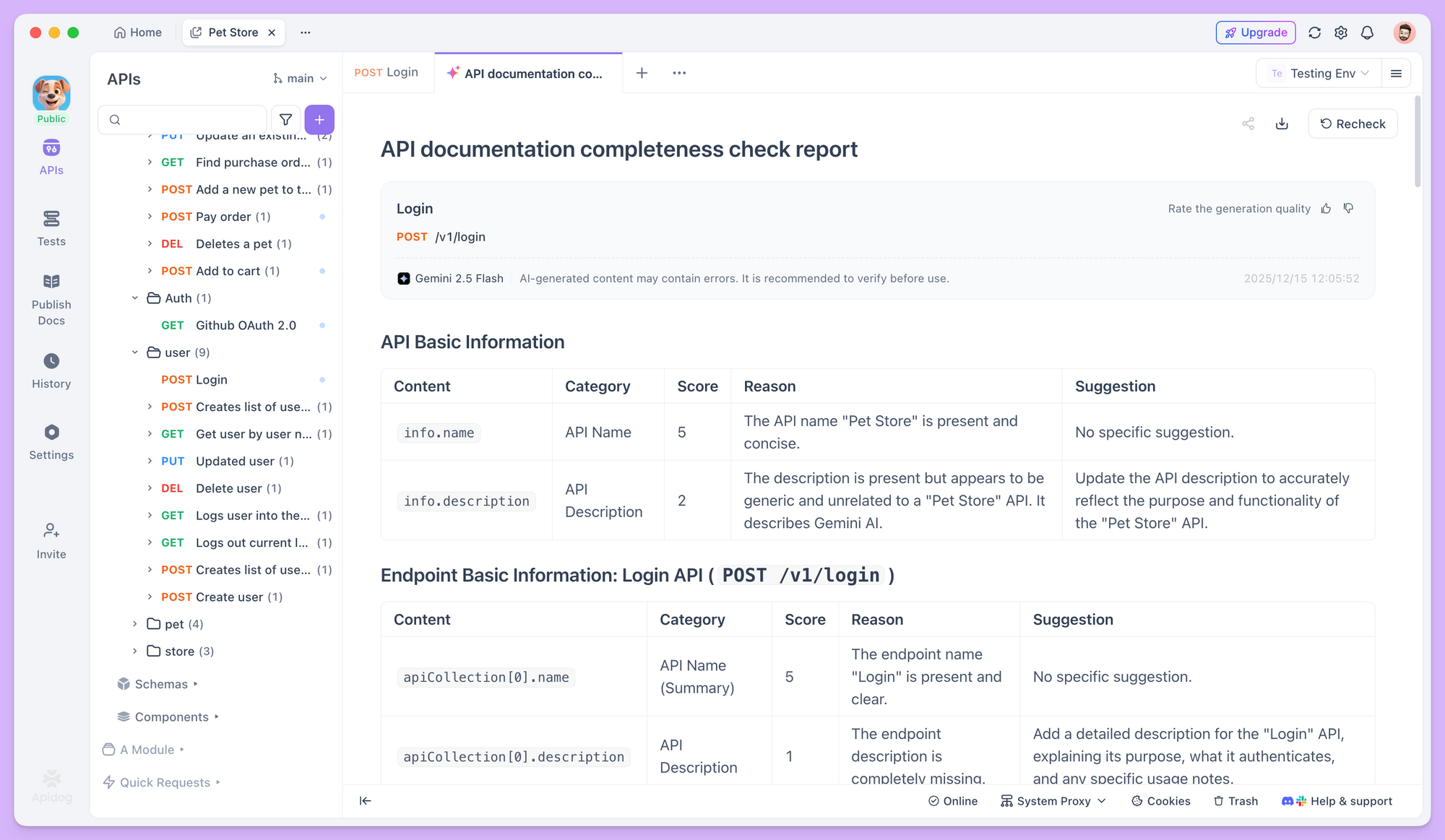Click the refresh sync icon in header
This screenshot has width=1445, height=840.
point(1314,33)
